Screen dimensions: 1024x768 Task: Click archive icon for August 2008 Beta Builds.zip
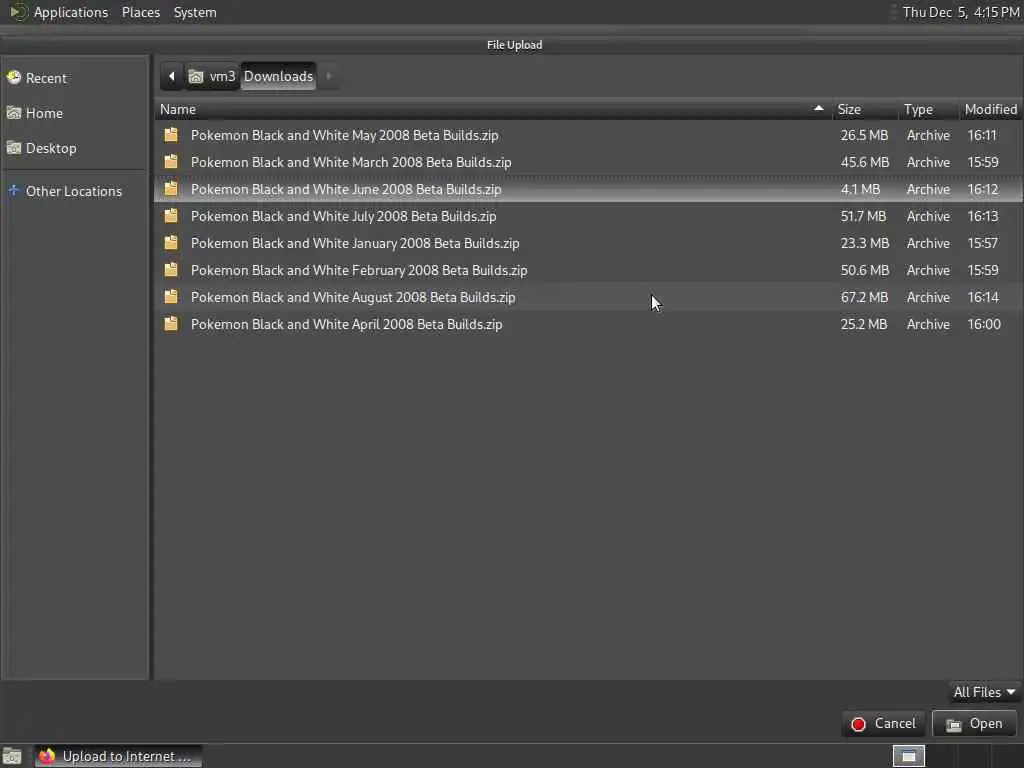171,297
